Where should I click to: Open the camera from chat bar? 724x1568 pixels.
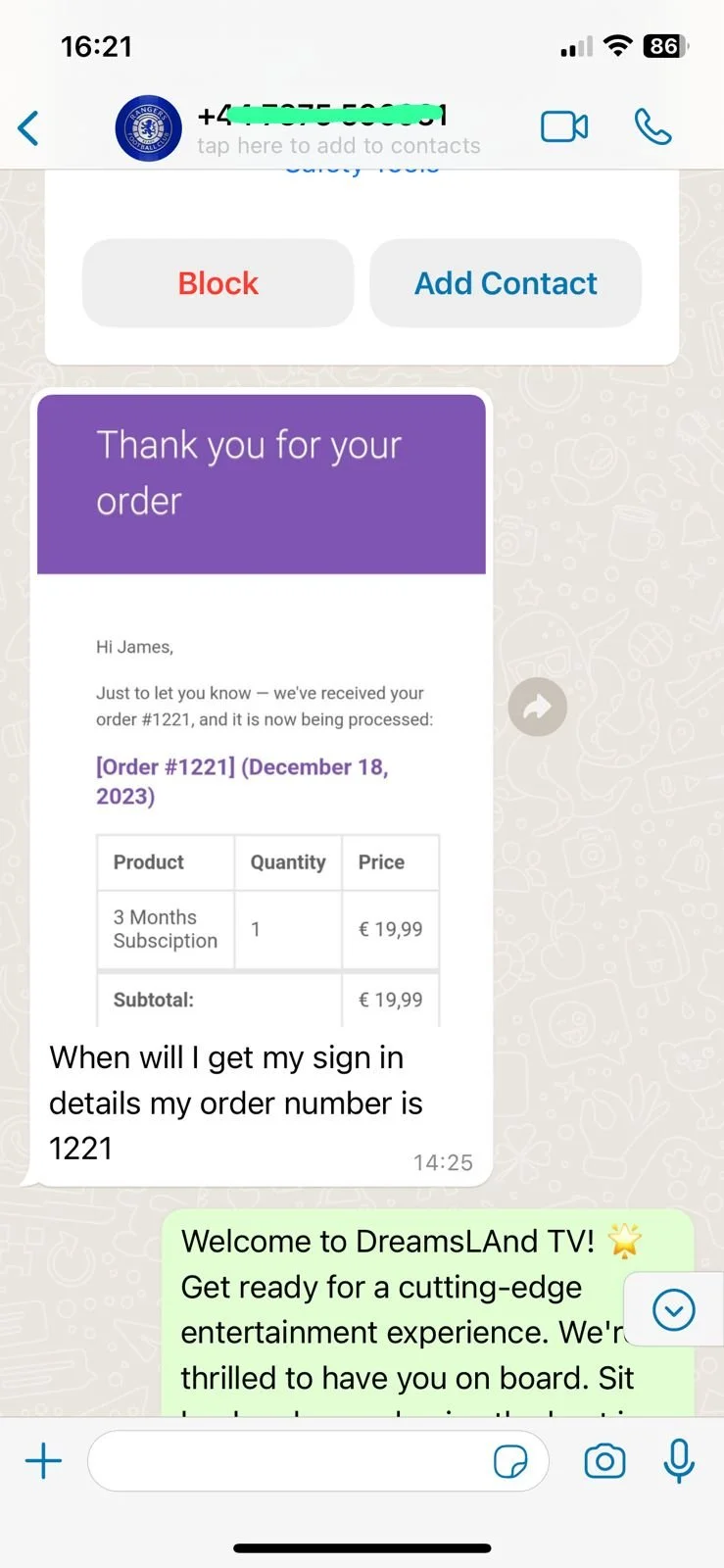[604, 1461]
